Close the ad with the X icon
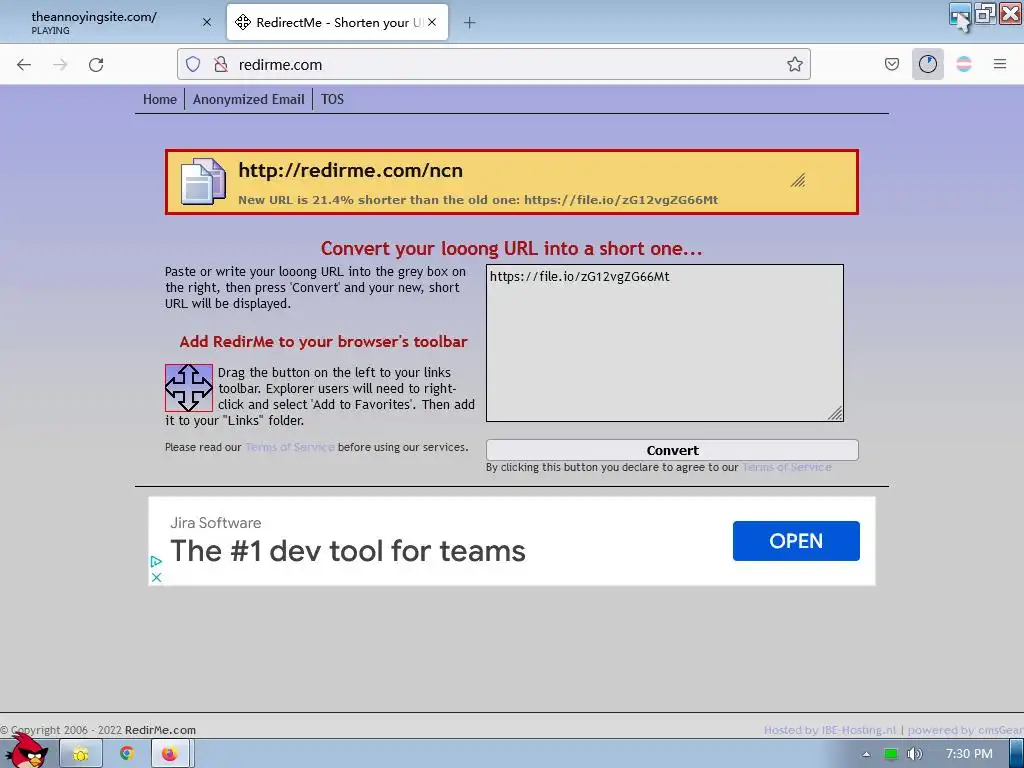 tap(156, 577)
